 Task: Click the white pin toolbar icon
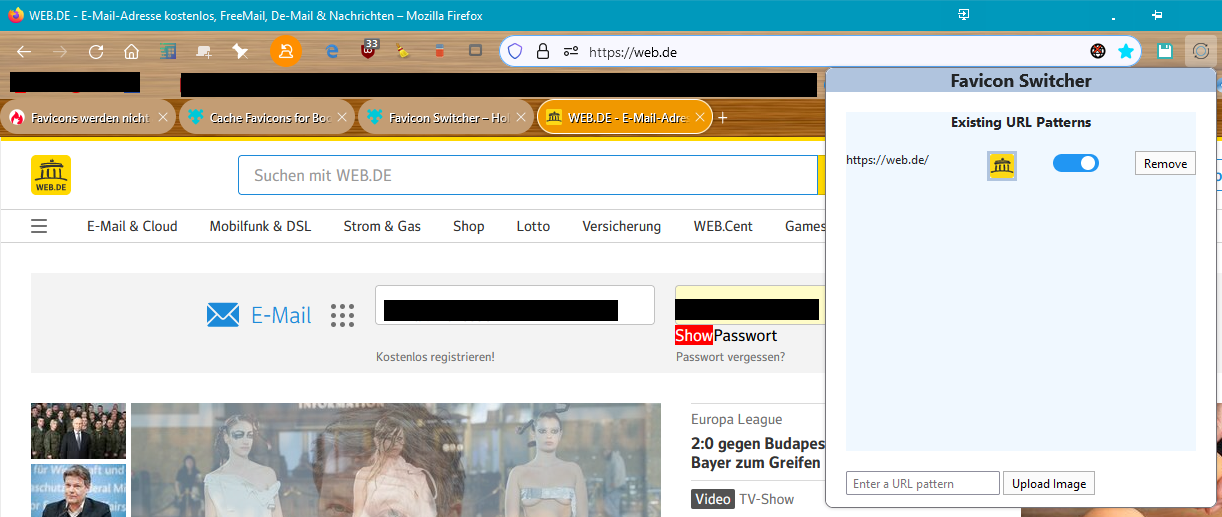(x=240, y=51)
